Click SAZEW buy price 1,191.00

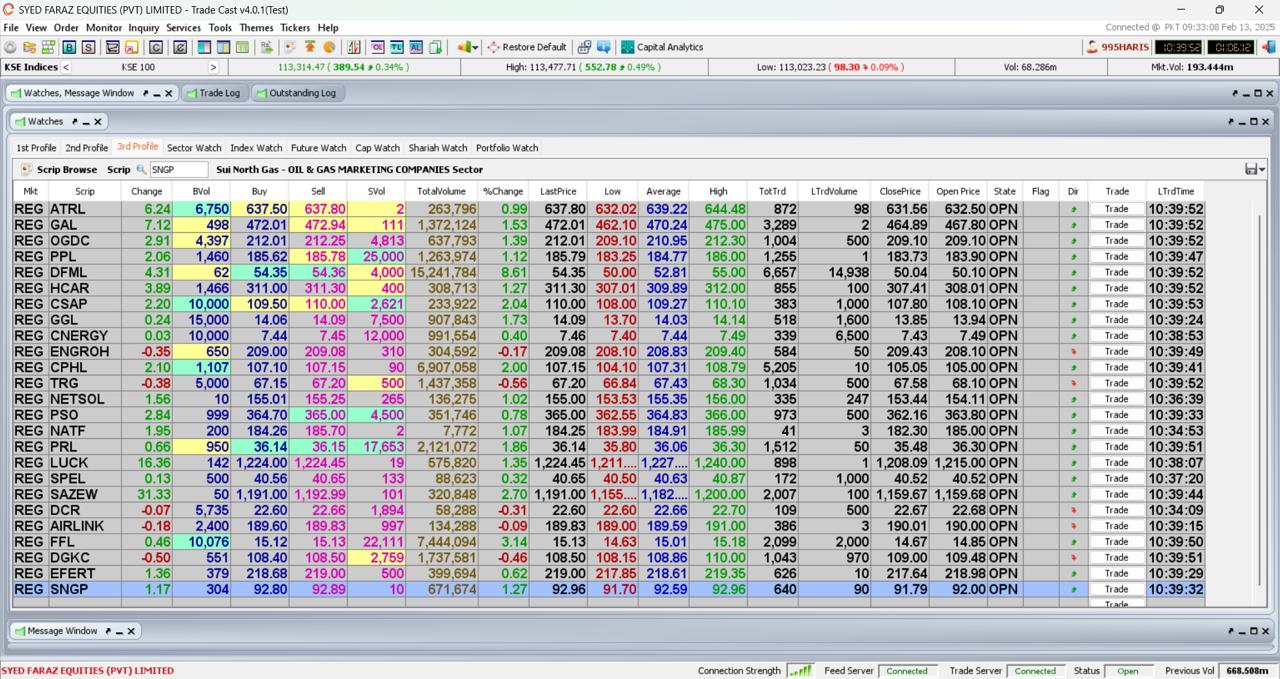260,495
